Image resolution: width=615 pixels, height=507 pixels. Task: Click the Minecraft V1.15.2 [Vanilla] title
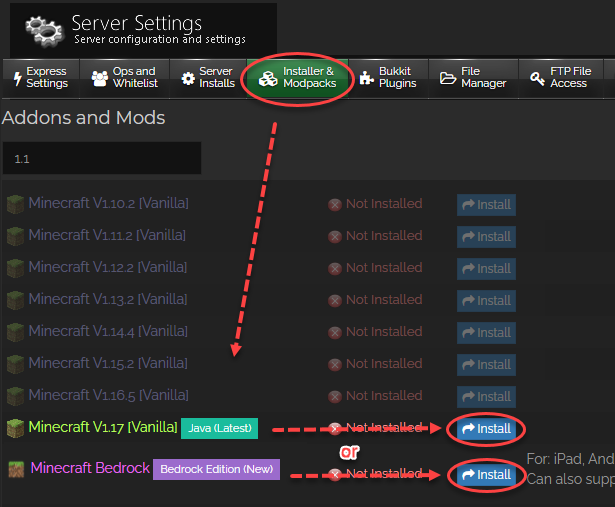coord(108,363)
